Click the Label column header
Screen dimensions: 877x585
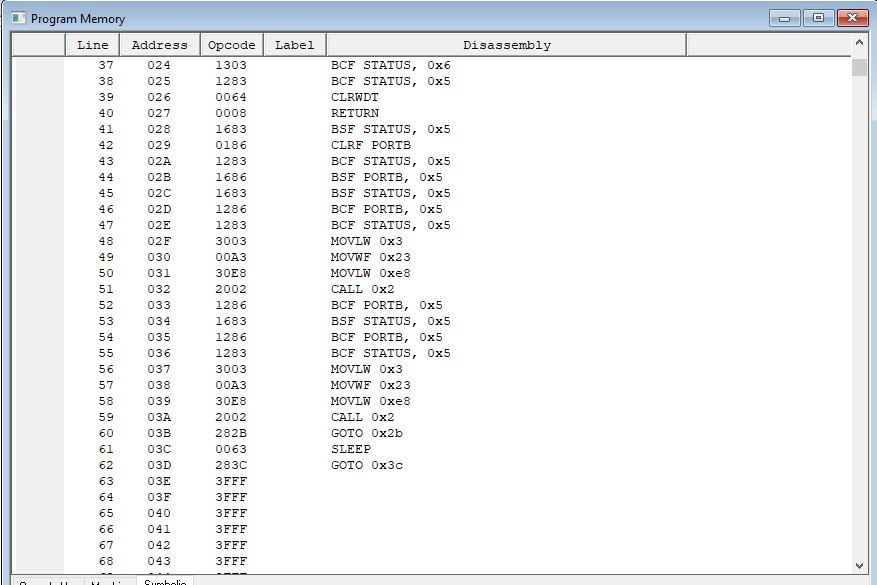(294, 45)
